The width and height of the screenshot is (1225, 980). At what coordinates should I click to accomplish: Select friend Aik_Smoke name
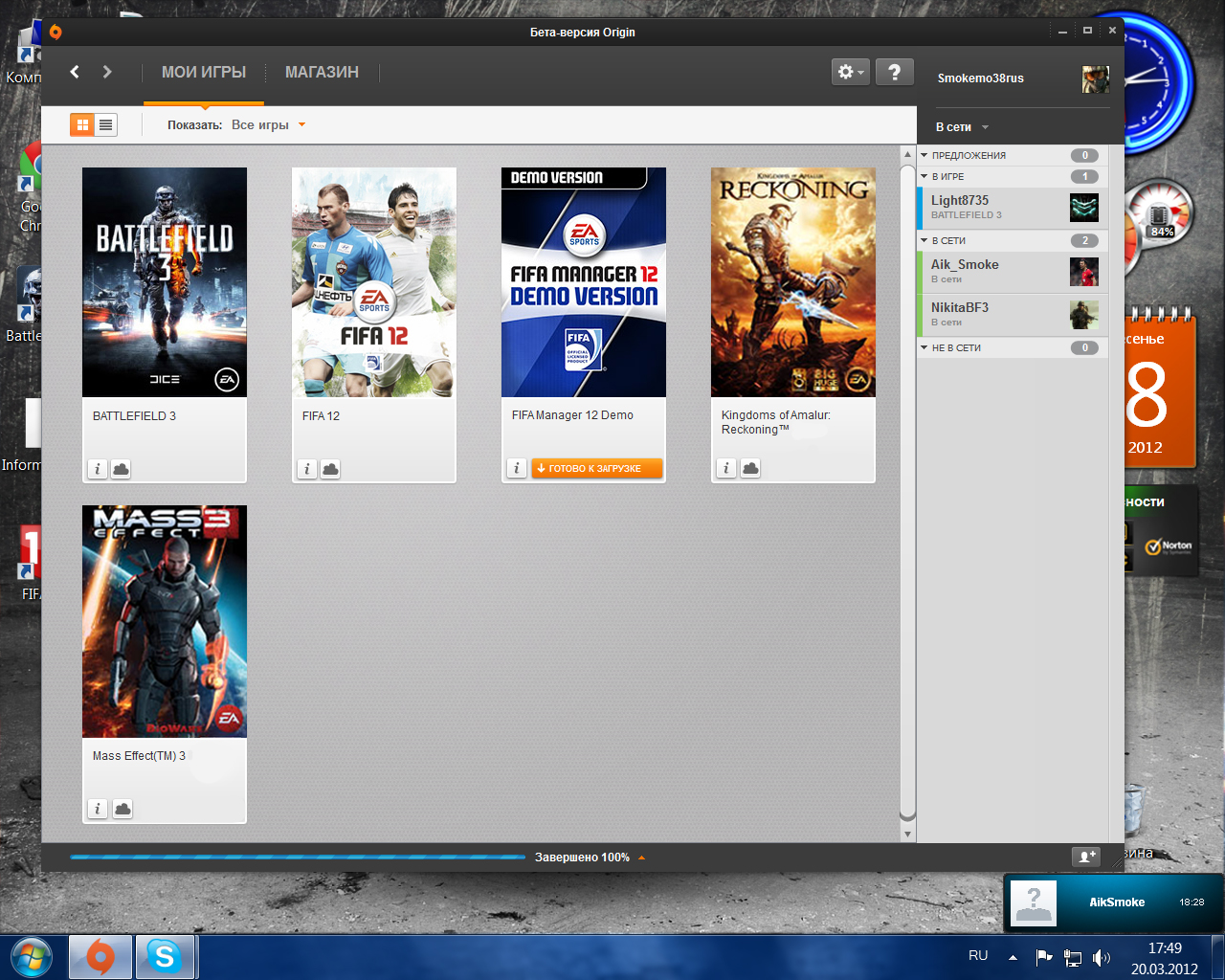(965, 264)
